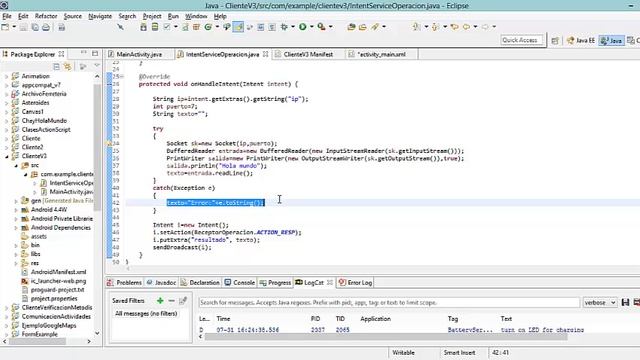Toggle Link with Editor in Package Explorer
Image resolution: width=640 pixels, height=360 pixels.
click(x=67, y=66)
